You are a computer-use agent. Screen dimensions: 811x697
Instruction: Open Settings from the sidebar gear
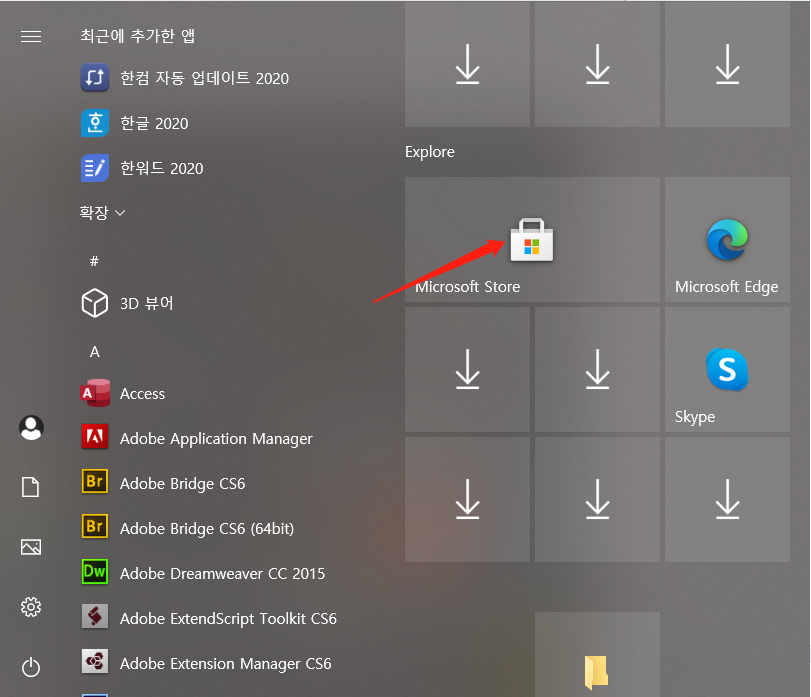[x=30, y=607]
